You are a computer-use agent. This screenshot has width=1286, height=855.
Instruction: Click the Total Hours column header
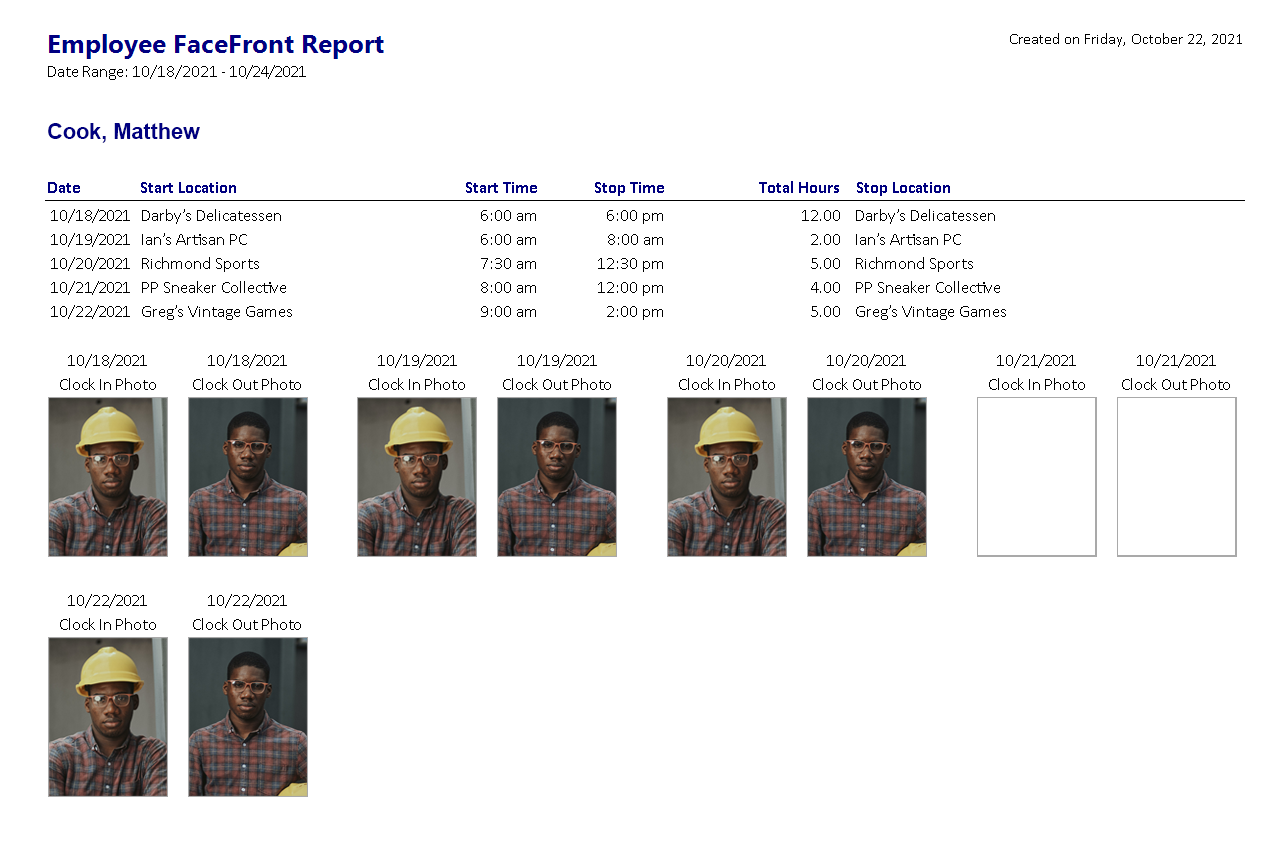click(x=799, y=188)
